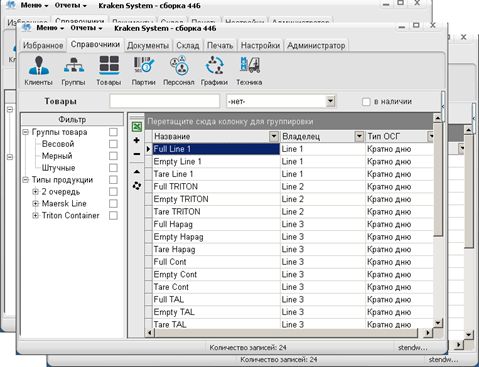Screen dimensions: 479x367
Task: Switch to the Избранное tab
Action: coord(43,46)
